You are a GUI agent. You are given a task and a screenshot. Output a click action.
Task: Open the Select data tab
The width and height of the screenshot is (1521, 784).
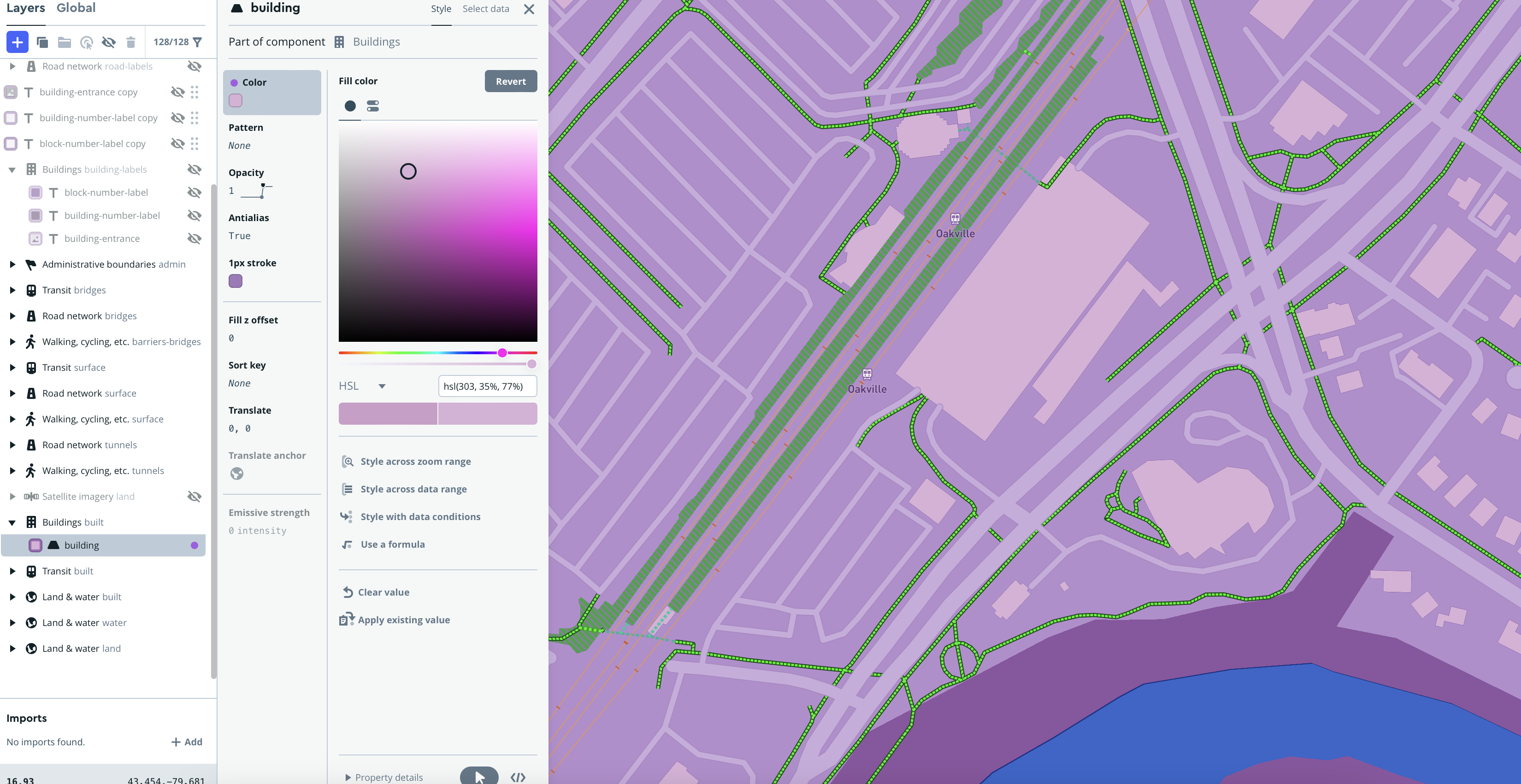[485, 8]
